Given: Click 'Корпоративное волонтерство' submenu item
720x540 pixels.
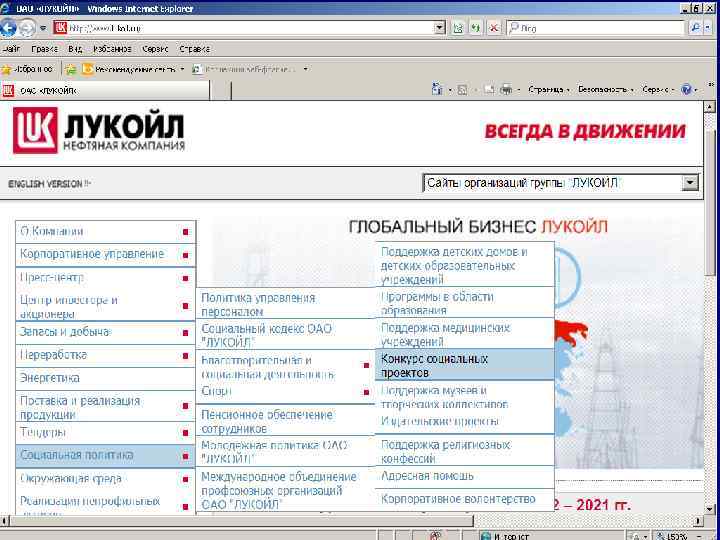Looking at the screenshot, I should click(465, 500).
